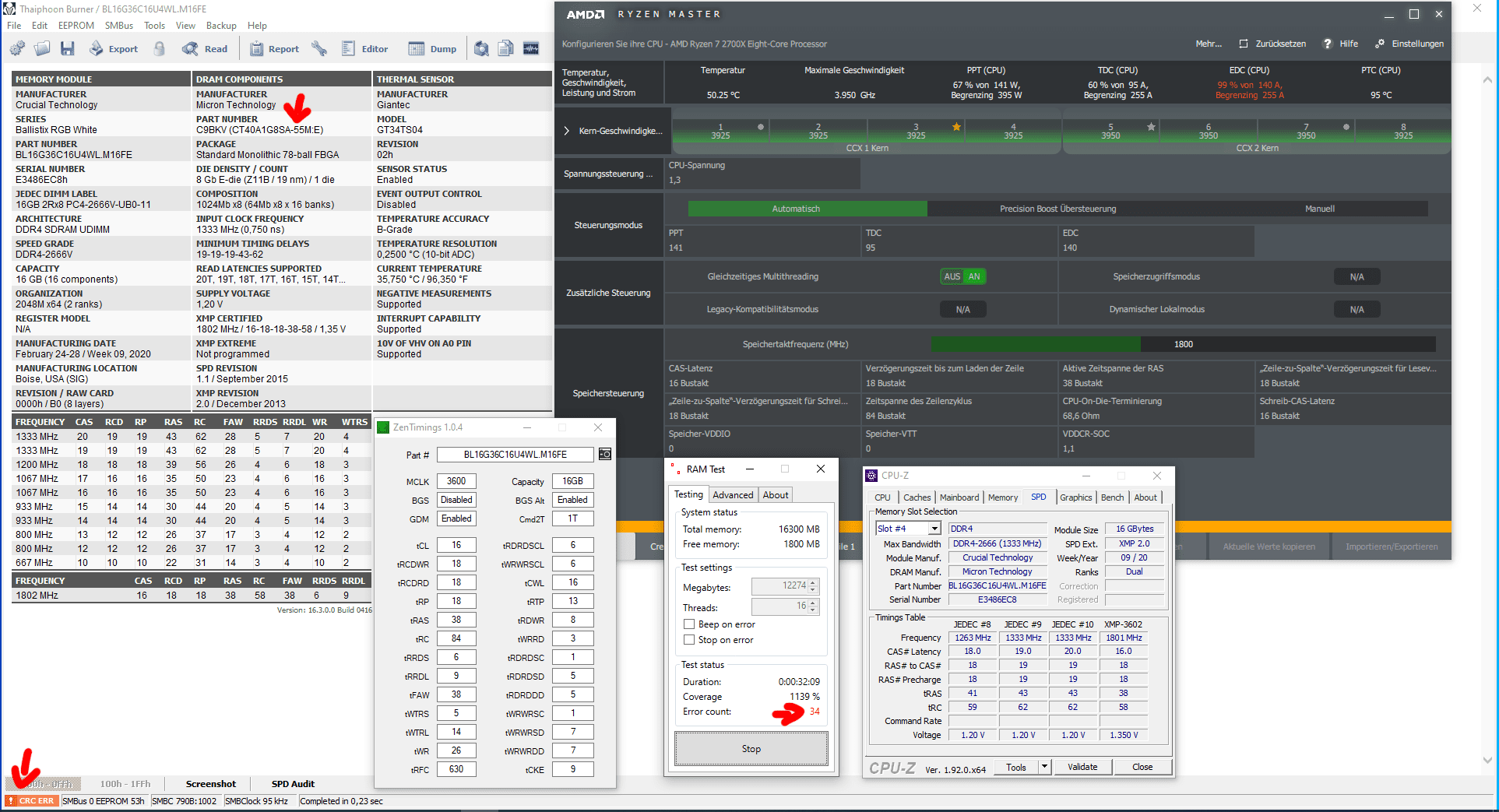Screen dimensions: 1499x812
Task: Click Export in the Thaiphoon Burner toolbar
Action: pos(114,48)
